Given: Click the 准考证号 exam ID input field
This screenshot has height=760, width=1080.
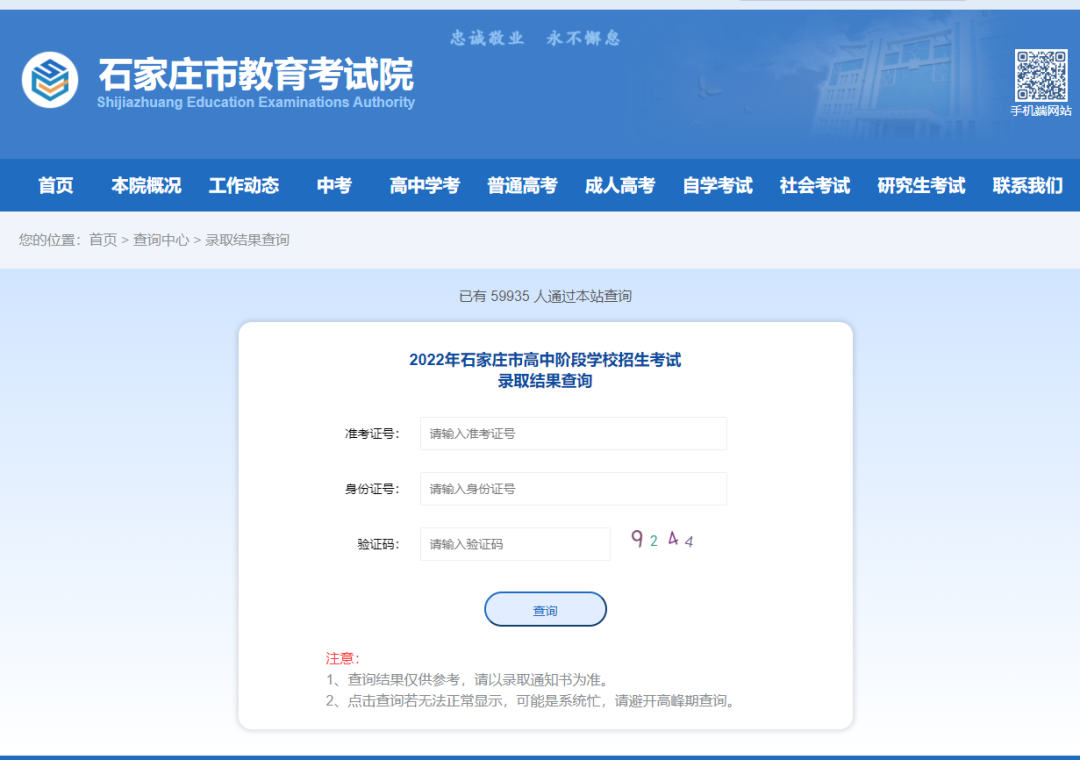Looking at the screenshot, I should 573,433.
